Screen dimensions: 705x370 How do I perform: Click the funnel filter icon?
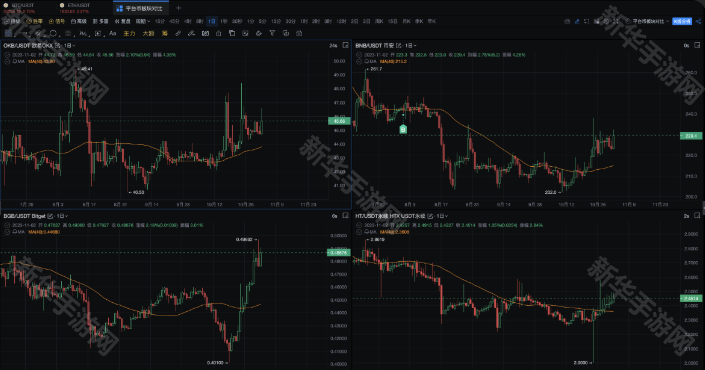272,33
